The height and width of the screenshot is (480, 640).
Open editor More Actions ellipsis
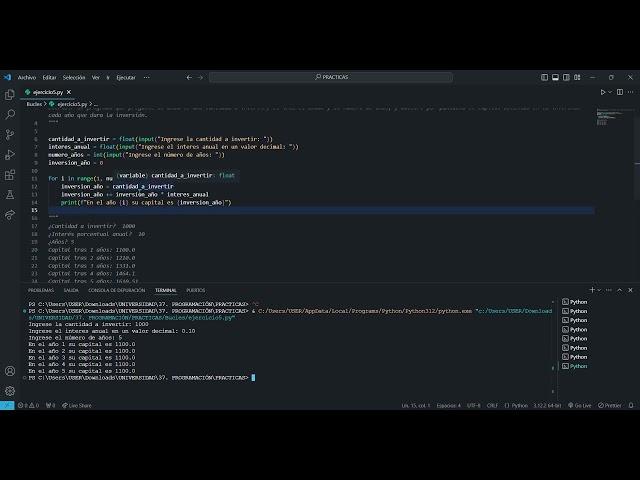pyautogui.click(x=631, y=92)
